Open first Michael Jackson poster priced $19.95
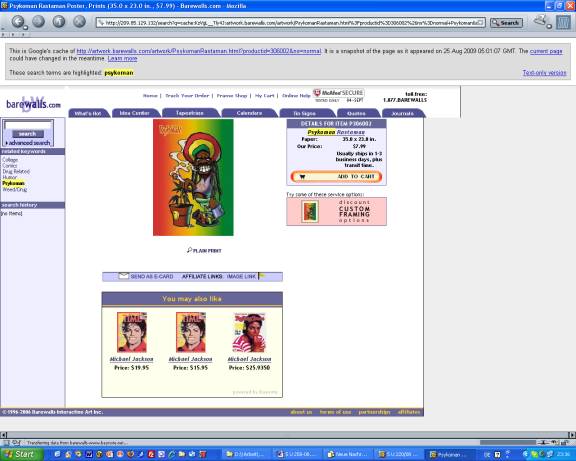The height and width of the screenshot is (461, 576). click(132, 332)
